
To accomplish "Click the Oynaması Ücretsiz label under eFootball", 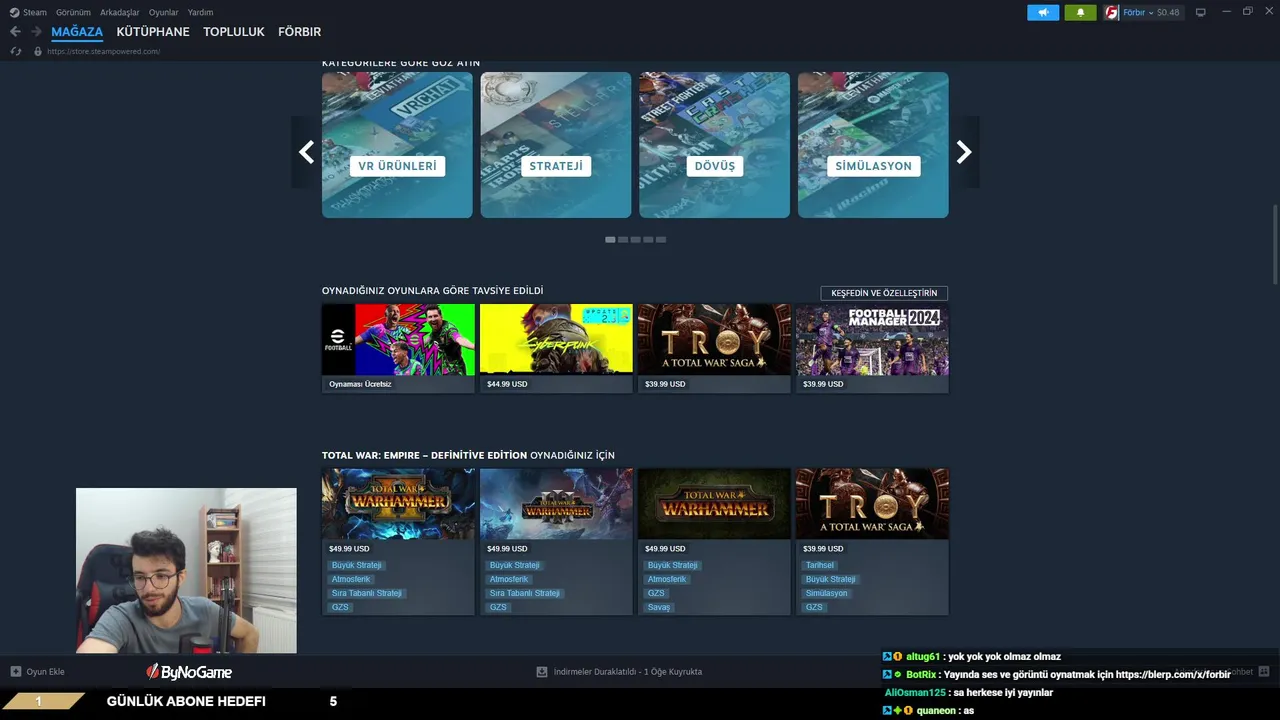I will [x=361, y=384].
